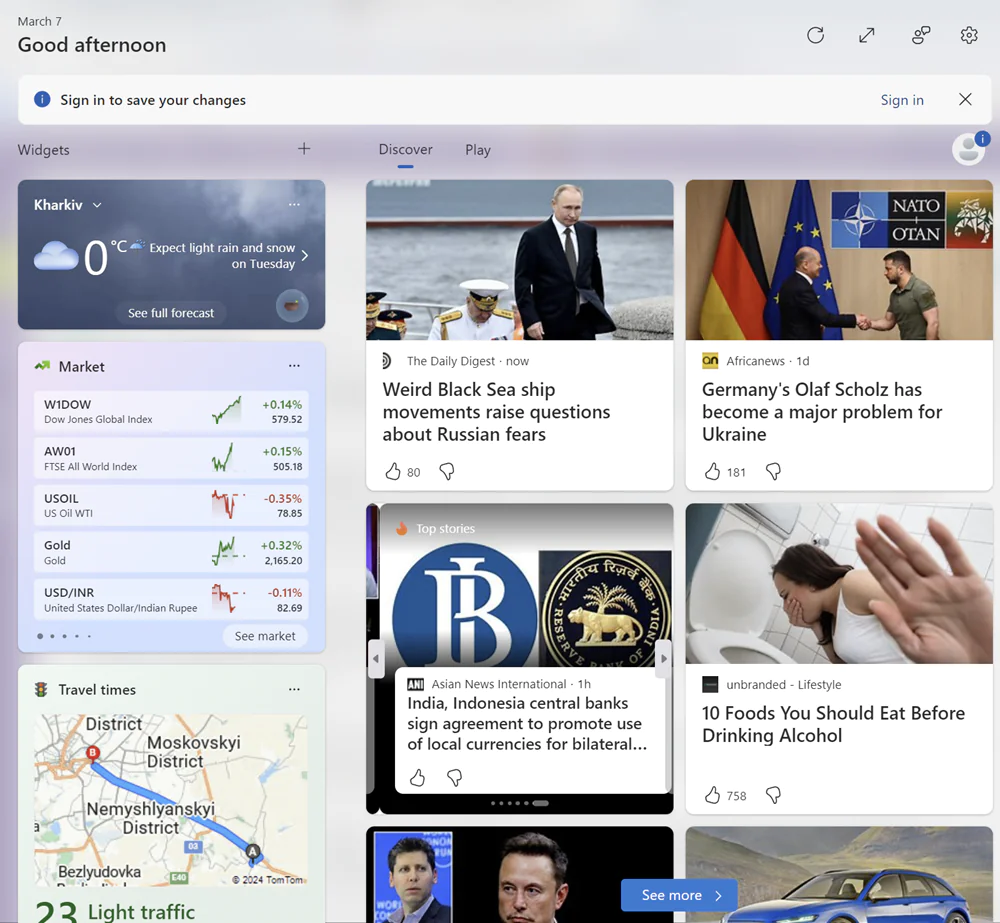The image size is (1000, 923).
Task: Open the Travel times map
Action: tap(171, 800)
